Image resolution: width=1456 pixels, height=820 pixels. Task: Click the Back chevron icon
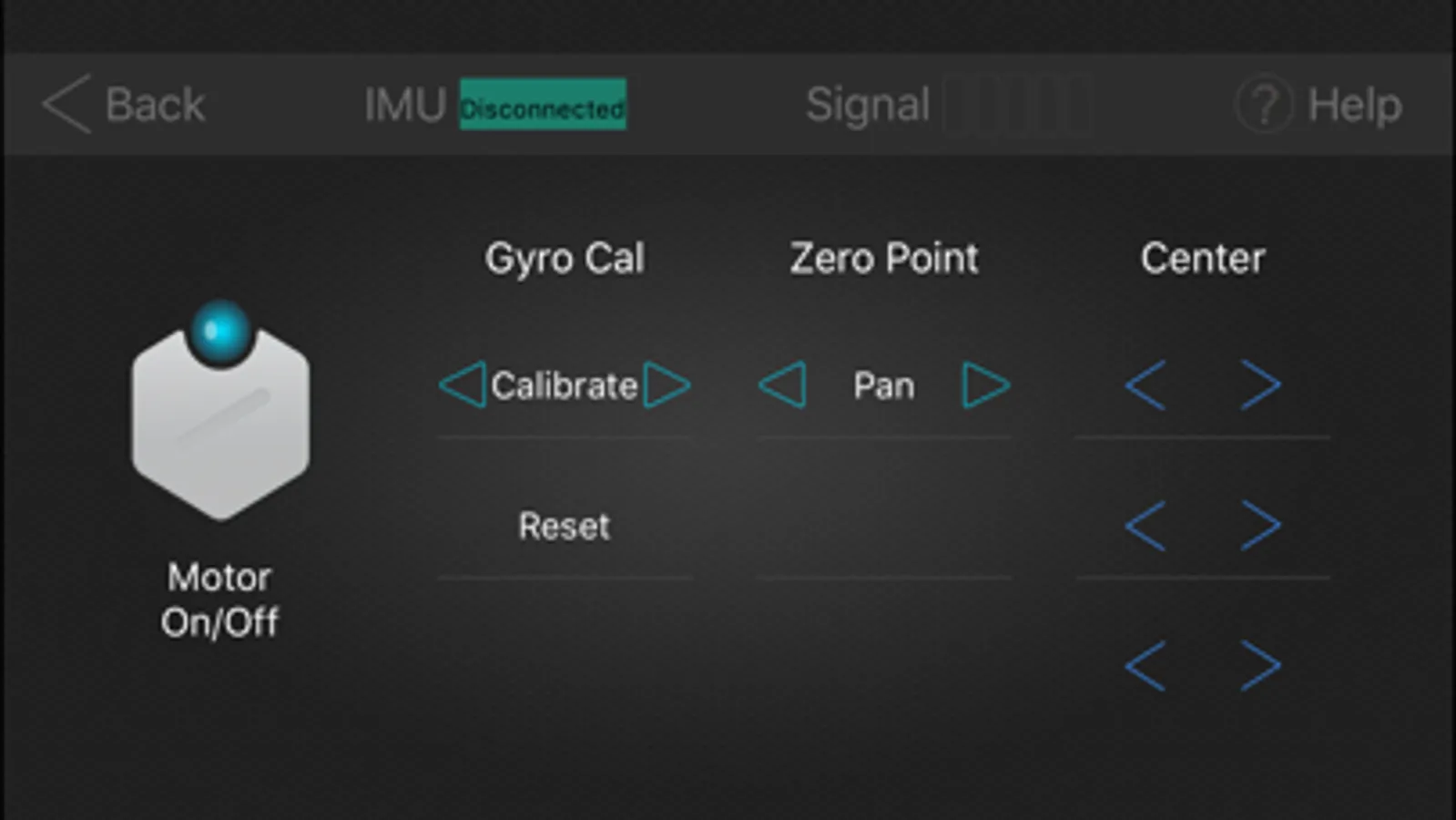tap(66, 104)
